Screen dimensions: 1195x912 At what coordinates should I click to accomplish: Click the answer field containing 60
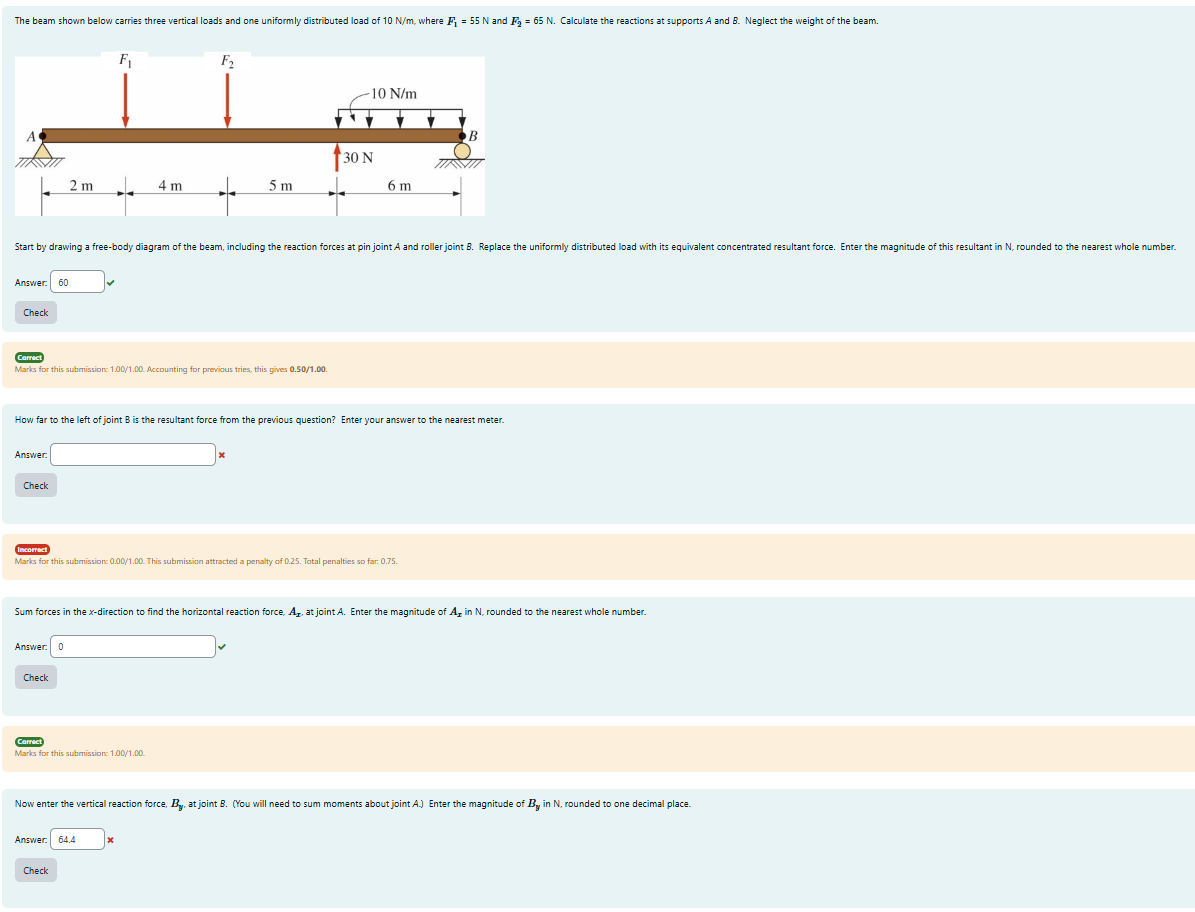[x=78, y=282]
